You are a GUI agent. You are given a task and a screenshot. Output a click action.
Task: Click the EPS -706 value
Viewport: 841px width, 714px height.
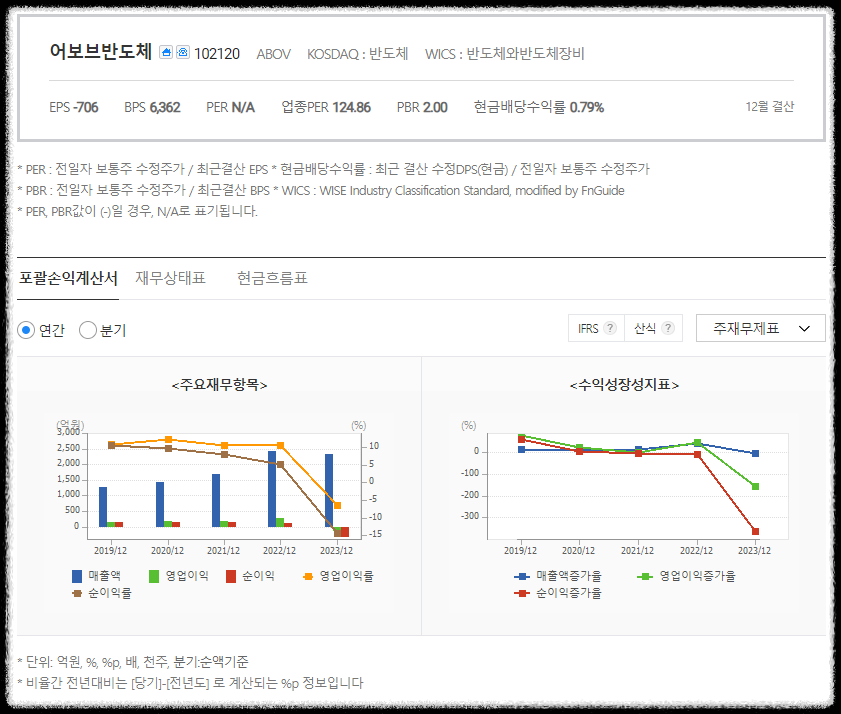coord(74,107)
